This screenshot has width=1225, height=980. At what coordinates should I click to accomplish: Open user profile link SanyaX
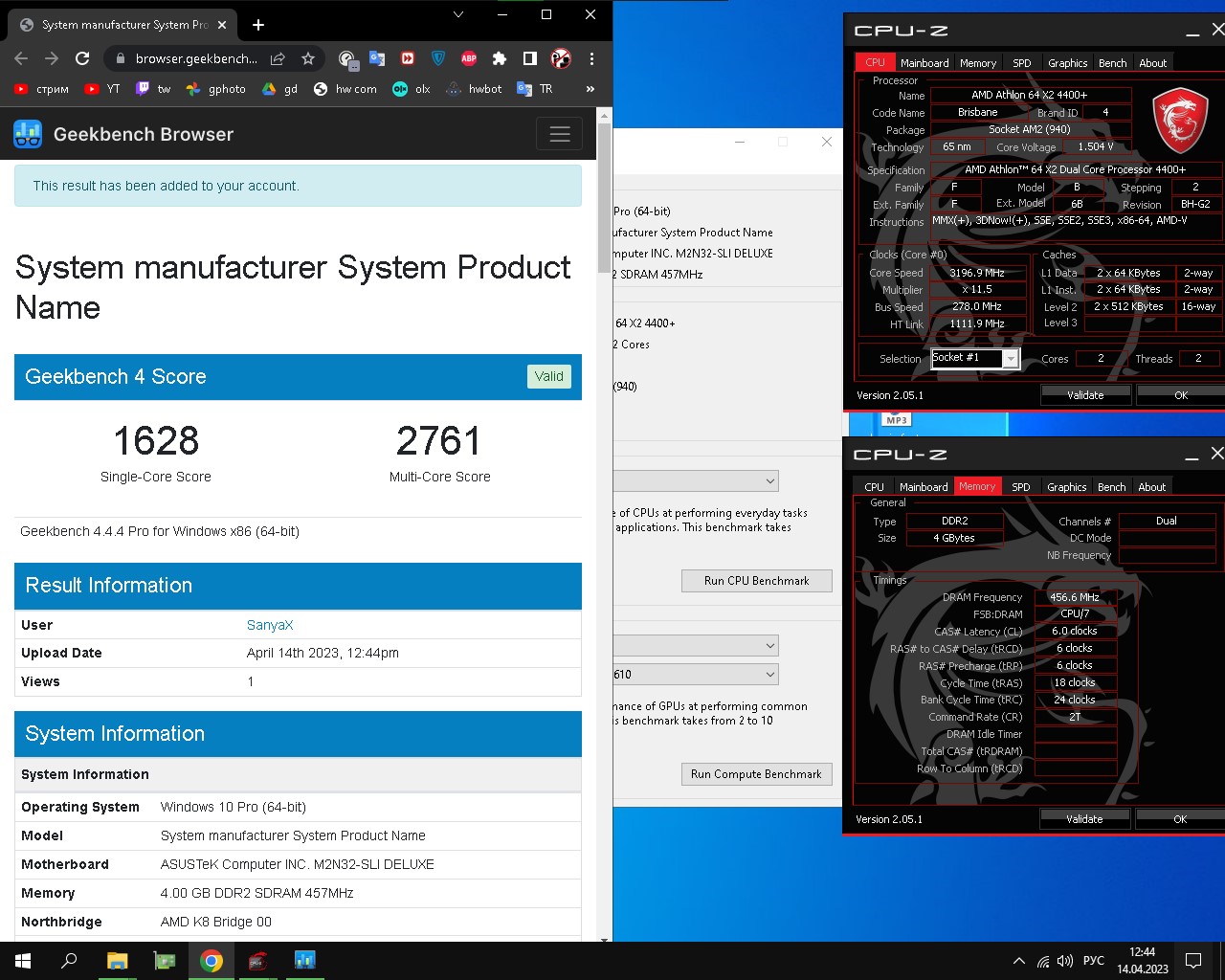tap(270, 625)
